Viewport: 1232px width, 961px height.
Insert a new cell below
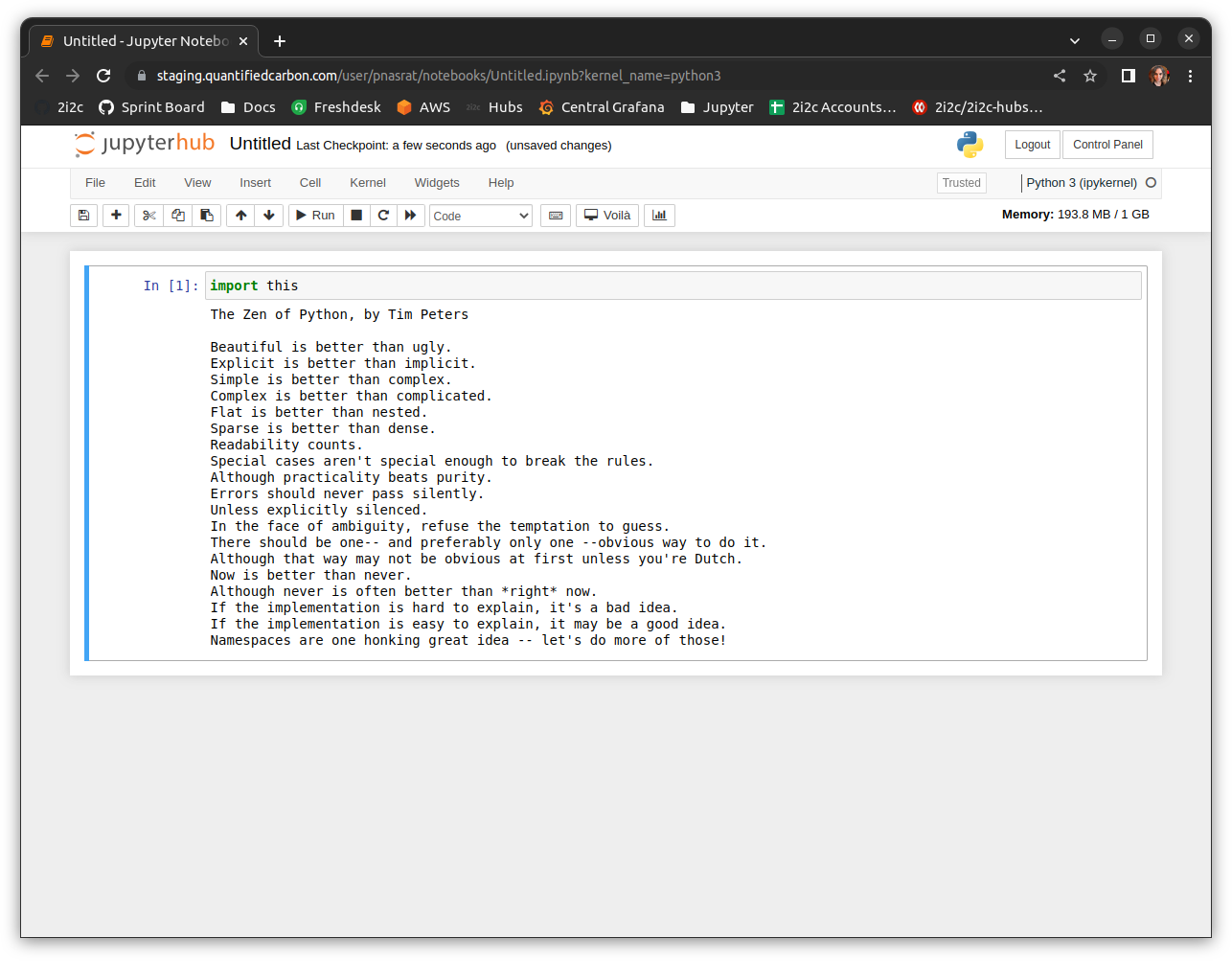[116, 215]
